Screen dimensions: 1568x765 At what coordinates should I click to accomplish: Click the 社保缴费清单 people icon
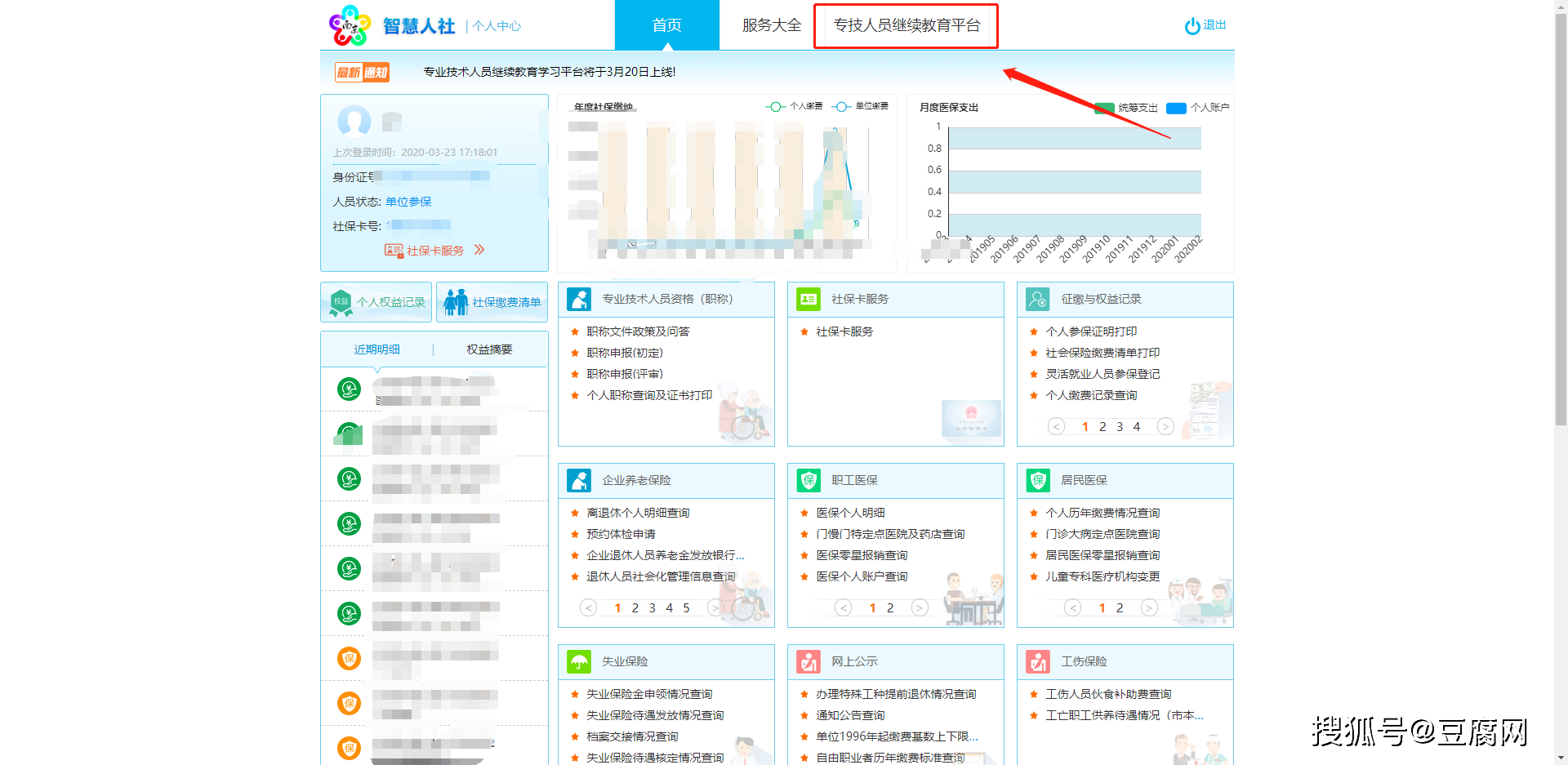click(x=456, y=302)
